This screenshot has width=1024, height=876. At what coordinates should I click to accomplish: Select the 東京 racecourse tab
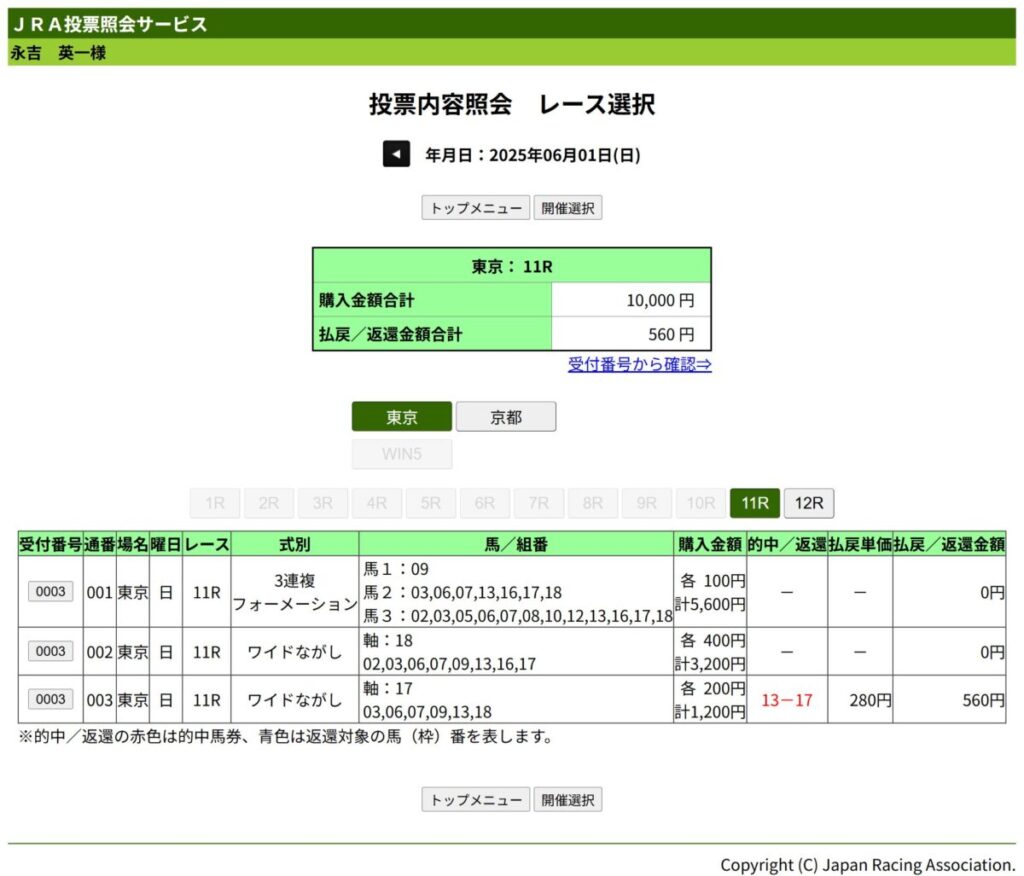[x=402, y=417]
